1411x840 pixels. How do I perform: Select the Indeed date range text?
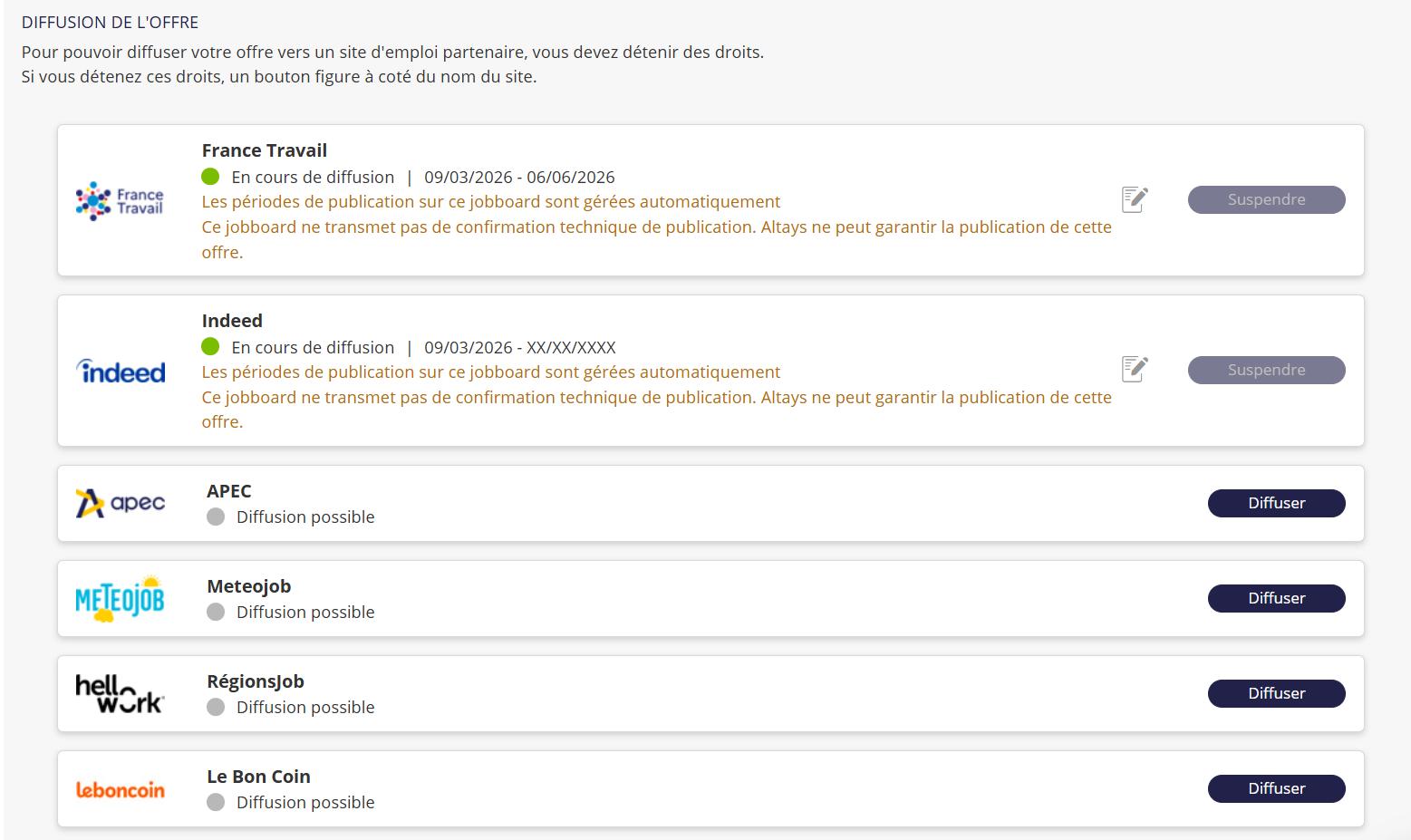pyautogui.click(x=519, y=347)
